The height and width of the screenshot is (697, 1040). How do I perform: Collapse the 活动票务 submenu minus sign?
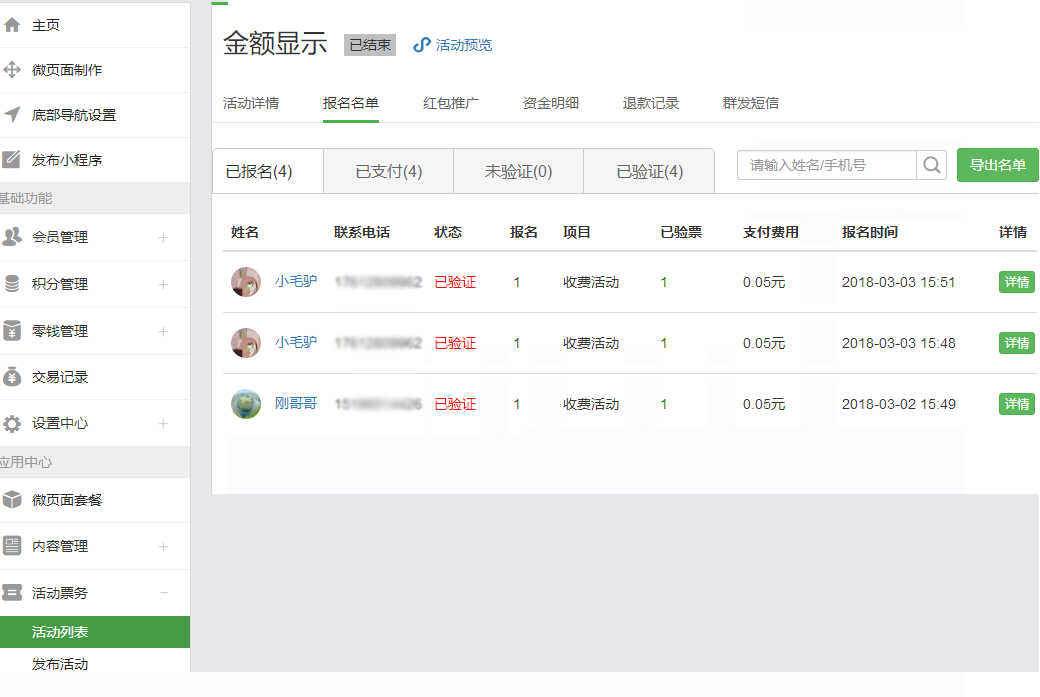tap(163, 593)
